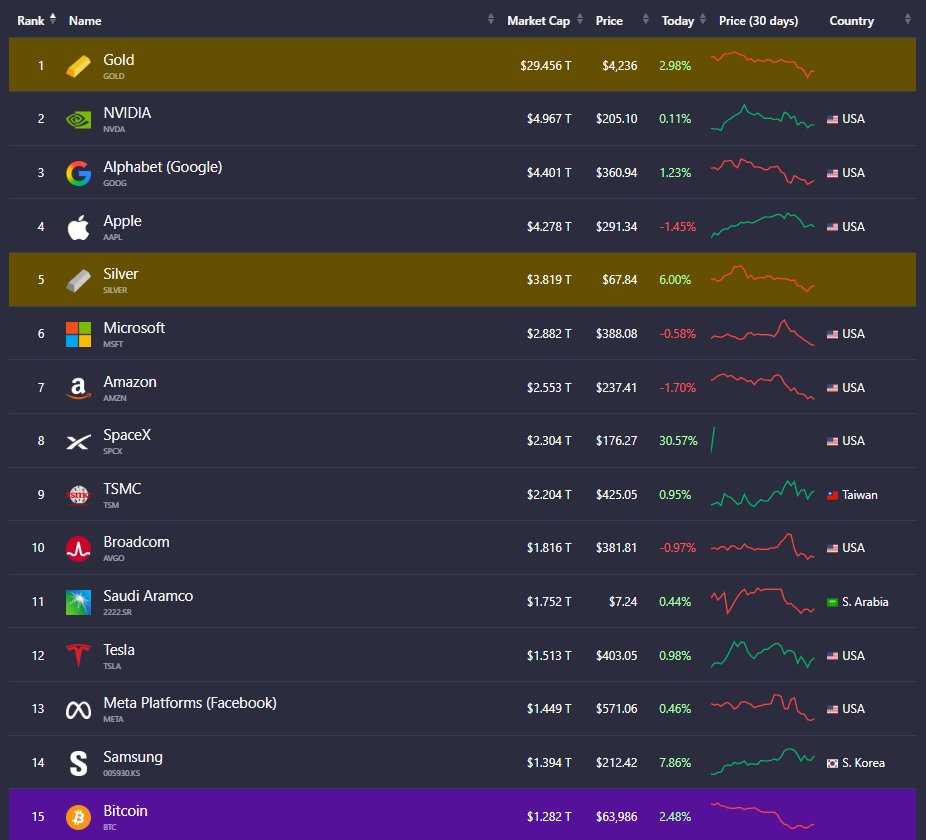Sort table by Price column
This screenshot has height=840, width=926.
621,20
